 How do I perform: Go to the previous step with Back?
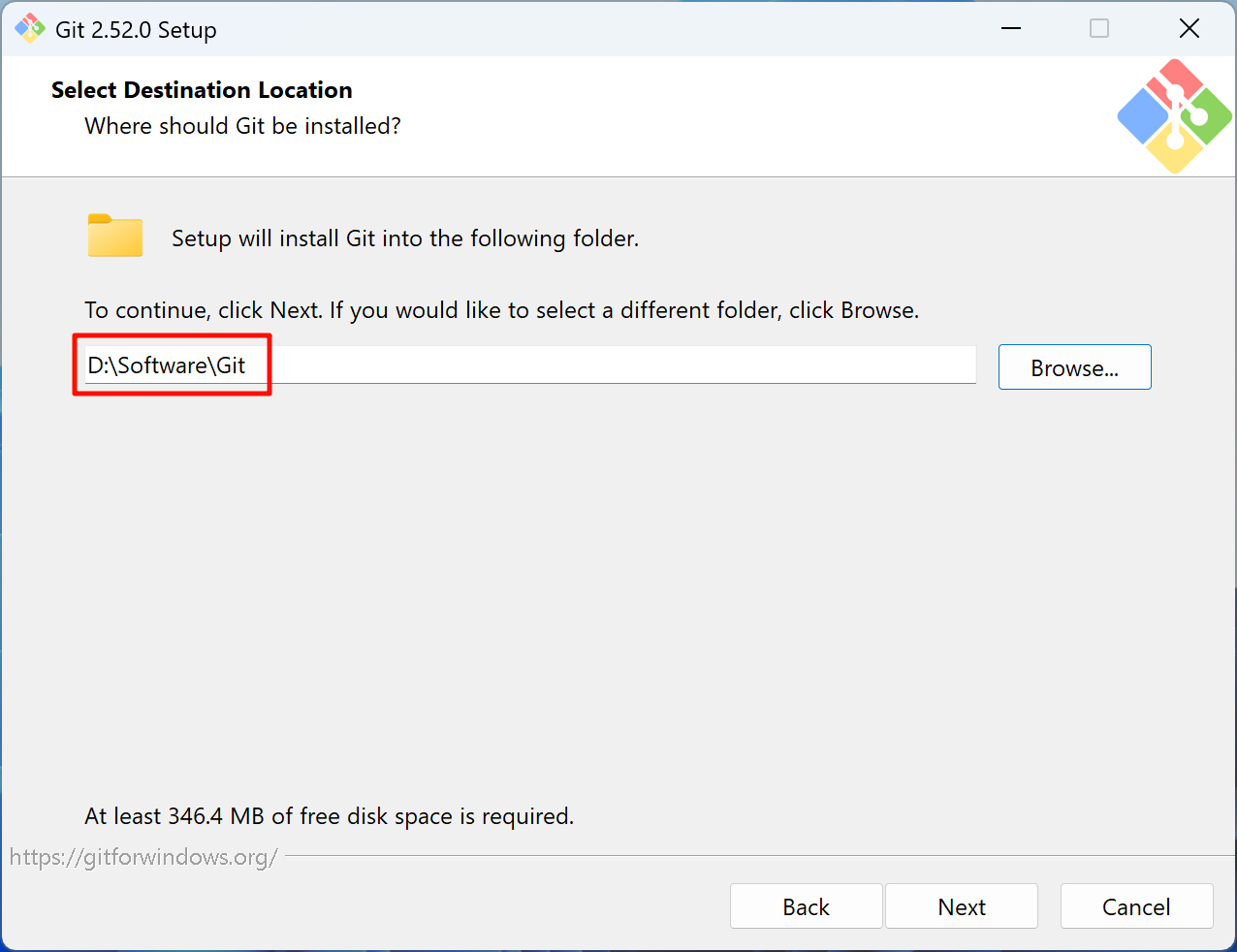click(x=806, y=906)
